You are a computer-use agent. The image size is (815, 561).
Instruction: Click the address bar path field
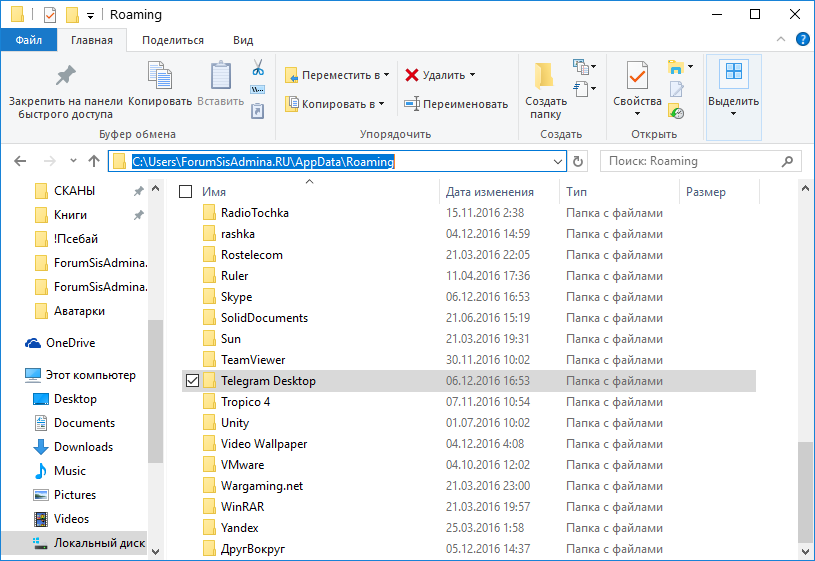(x=338, y=162)
